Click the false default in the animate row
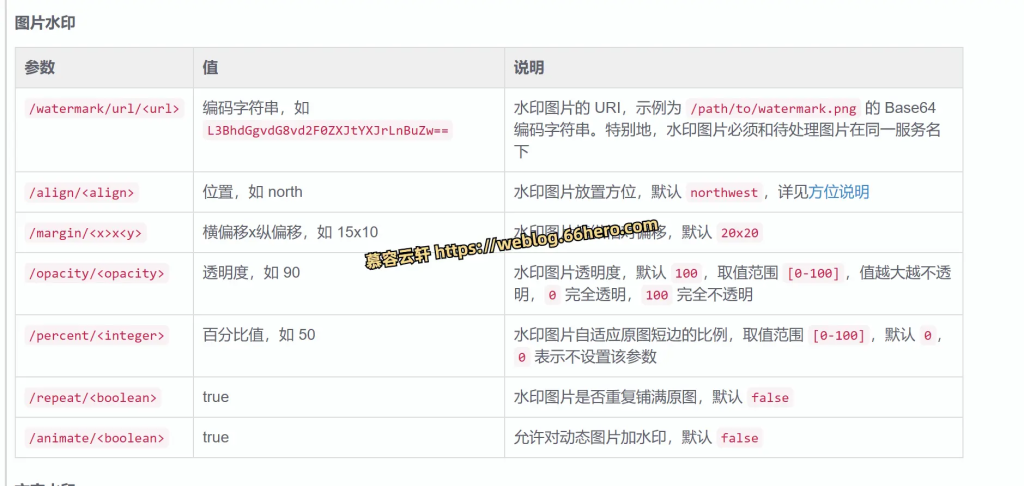 pos(739,438)
